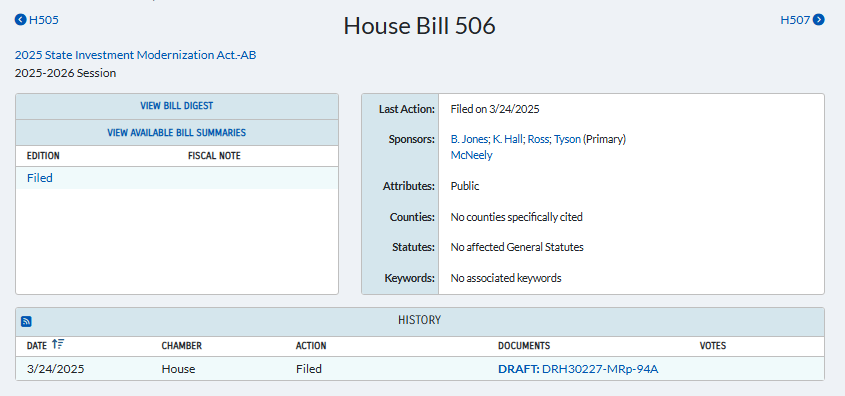
Task: Open draft document DRH30227-MRp-94A
Action: pos(600,370)
